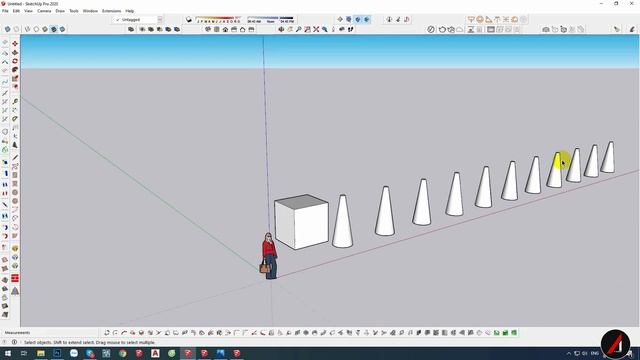This screenshot has height=360, width=640.
Task: Click the pyramid icon at bottom of left toolbar
Action: [x=15, y=291]
